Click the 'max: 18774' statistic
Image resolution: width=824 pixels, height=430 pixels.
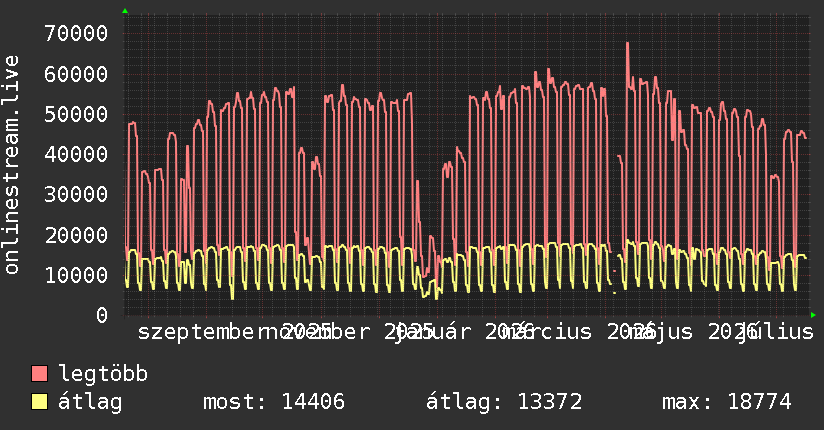[727, 402]
